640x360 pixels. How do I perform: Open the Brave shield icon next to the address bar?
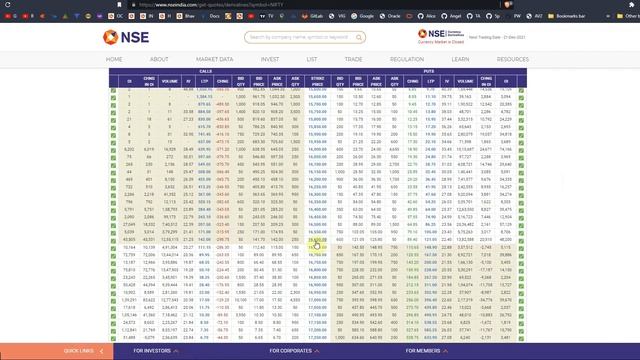(x=508, y=4)
